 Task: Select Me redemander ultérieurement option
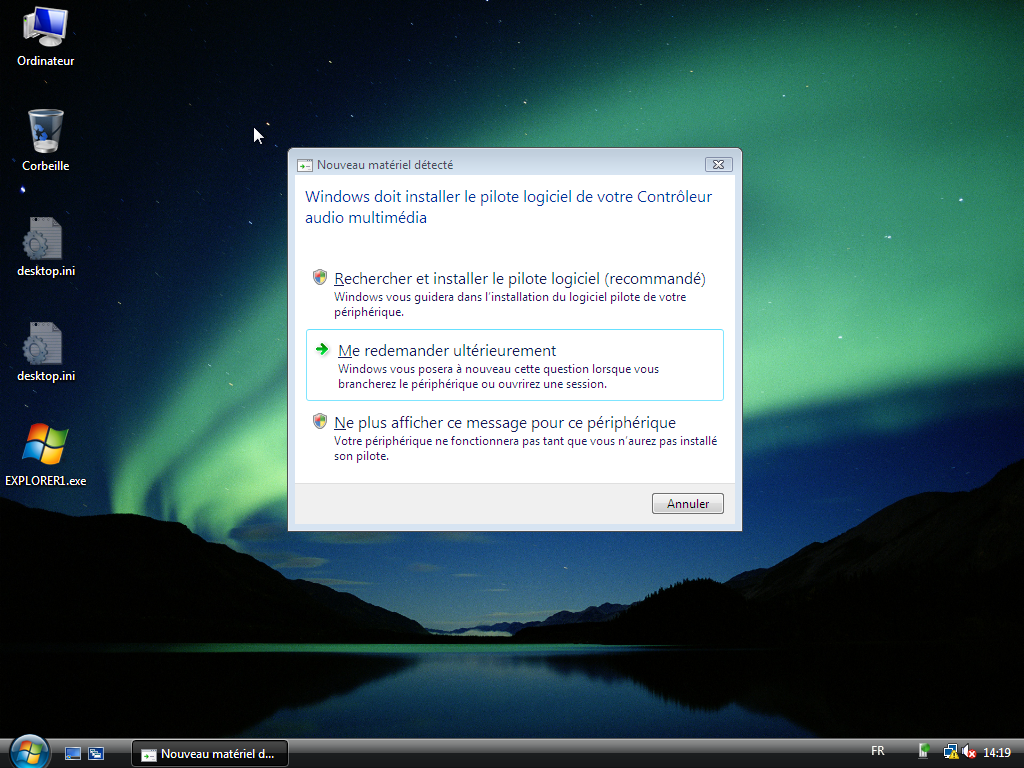447,351
